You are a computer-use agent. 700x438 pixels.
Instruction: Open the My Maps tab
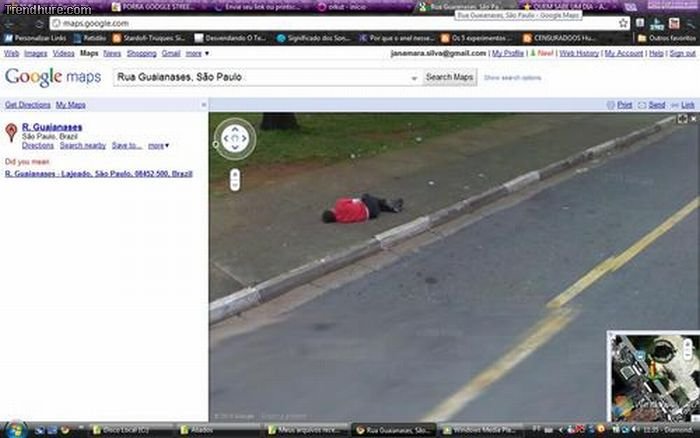[71, 104]
